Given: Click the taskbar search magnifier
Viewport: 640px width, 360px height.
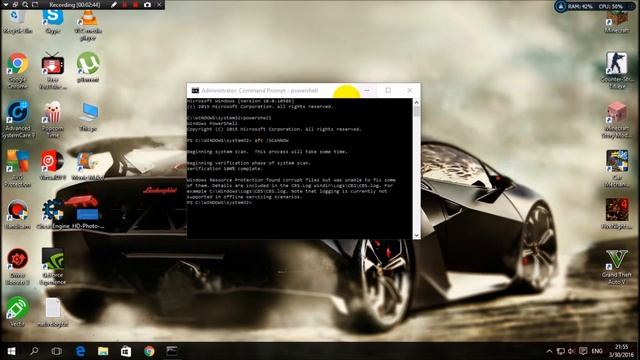Looking at the screenshot, I should pos(34,351).
